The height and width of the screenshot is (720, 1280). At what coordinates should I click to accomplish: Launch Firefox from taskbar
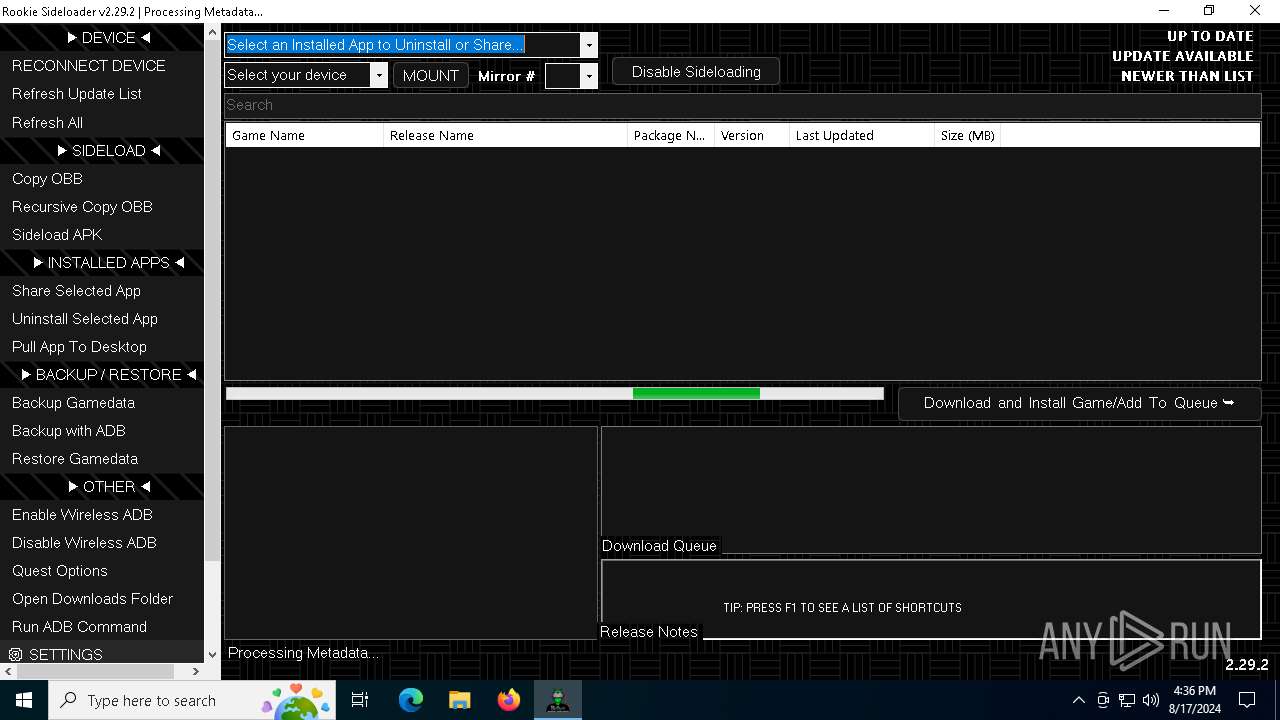508,700
